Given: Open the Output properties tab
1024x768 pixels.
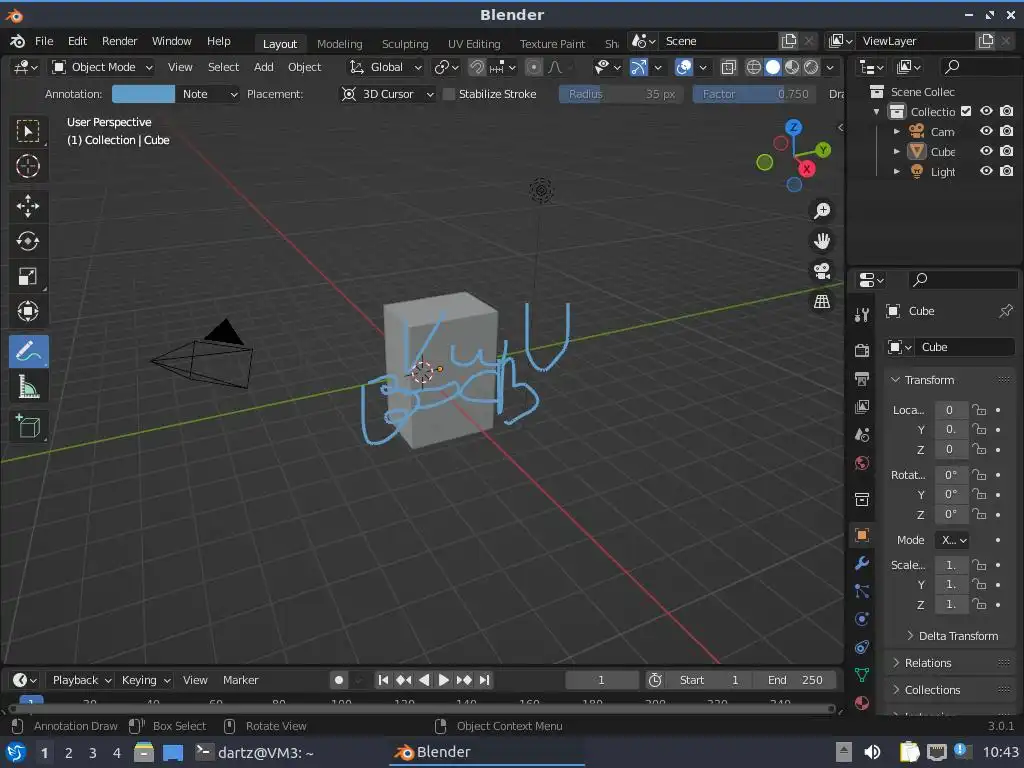Looking at the screenshot, I should (862, 379).
